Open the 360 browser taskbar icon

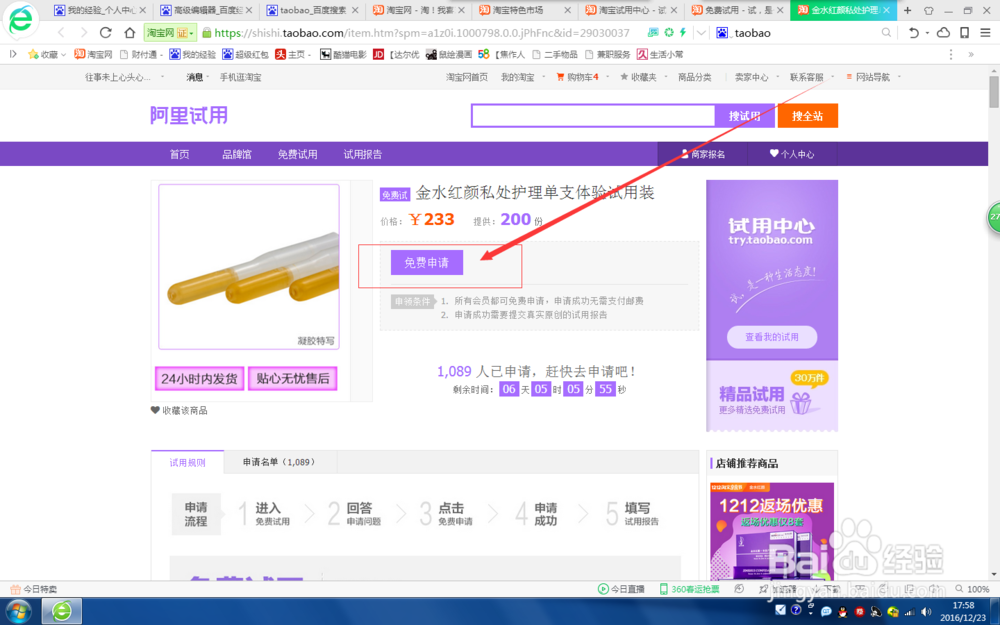click(62, 612)
